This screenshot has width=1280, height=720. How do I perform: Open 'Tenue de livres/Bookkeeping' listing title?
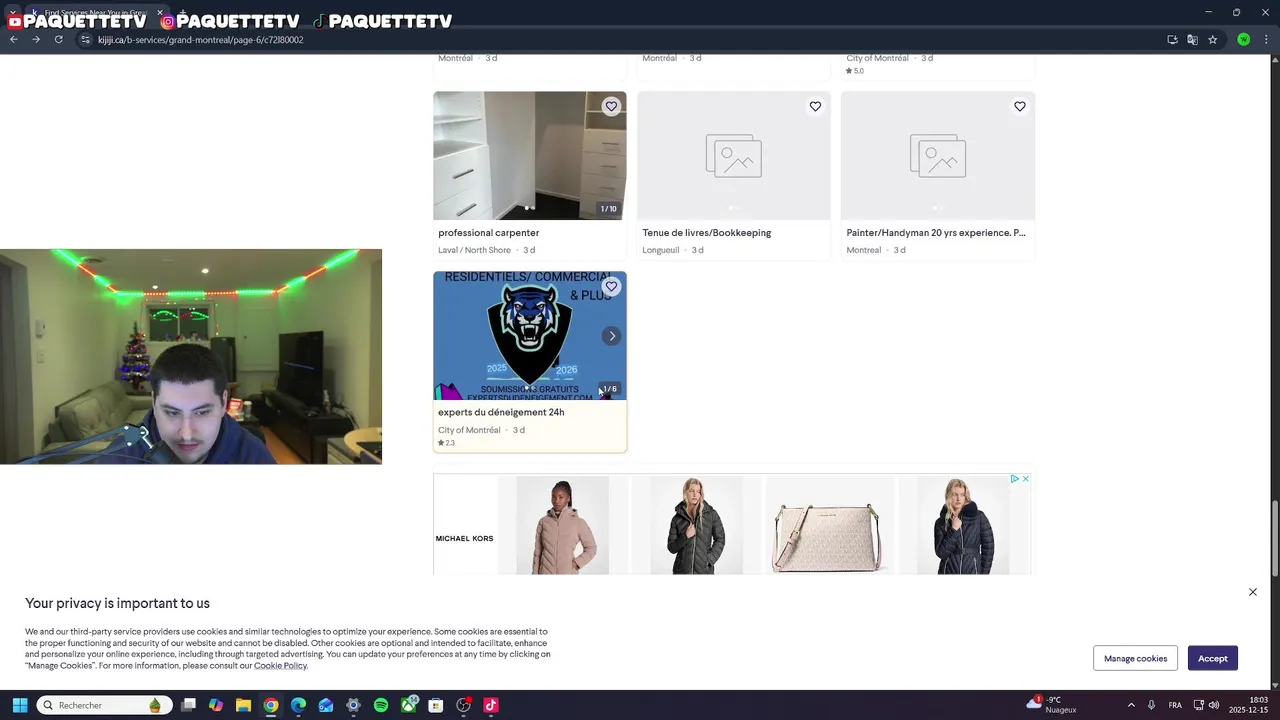pyautogui.click(x=706, y=233)
